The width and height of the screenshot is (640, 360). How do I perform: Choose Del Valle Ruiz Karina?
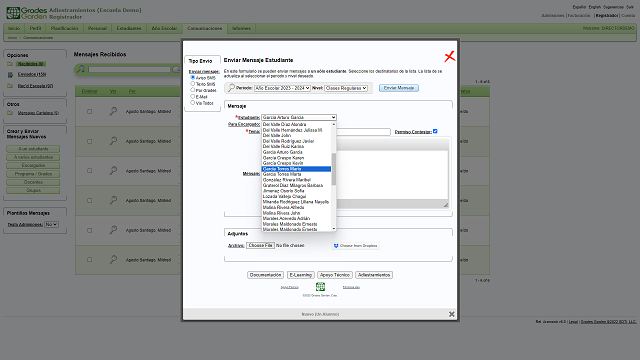pyautogui.click(x=283, y=147)
